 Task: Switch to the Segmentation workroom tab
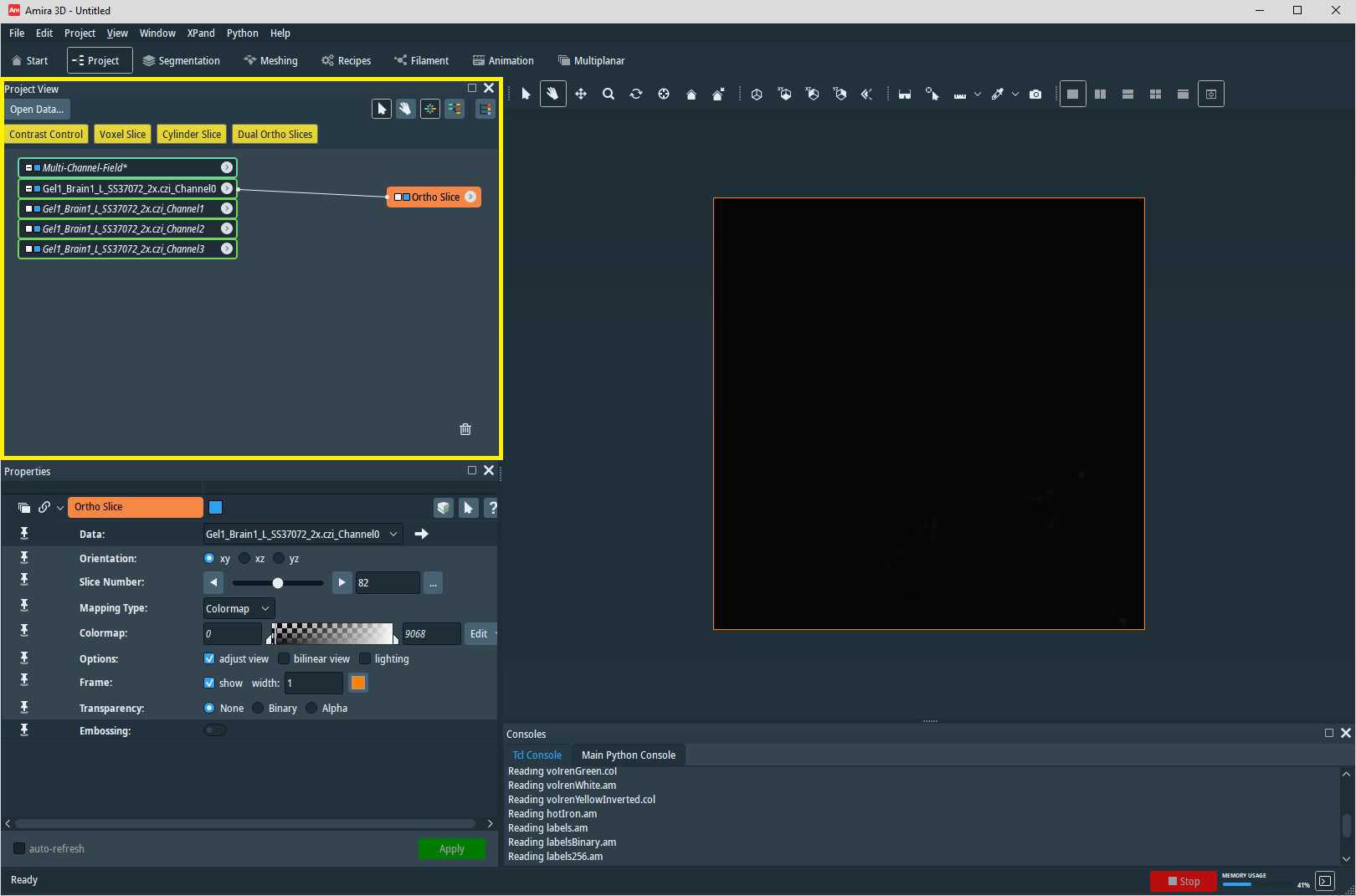click(182, 60)
